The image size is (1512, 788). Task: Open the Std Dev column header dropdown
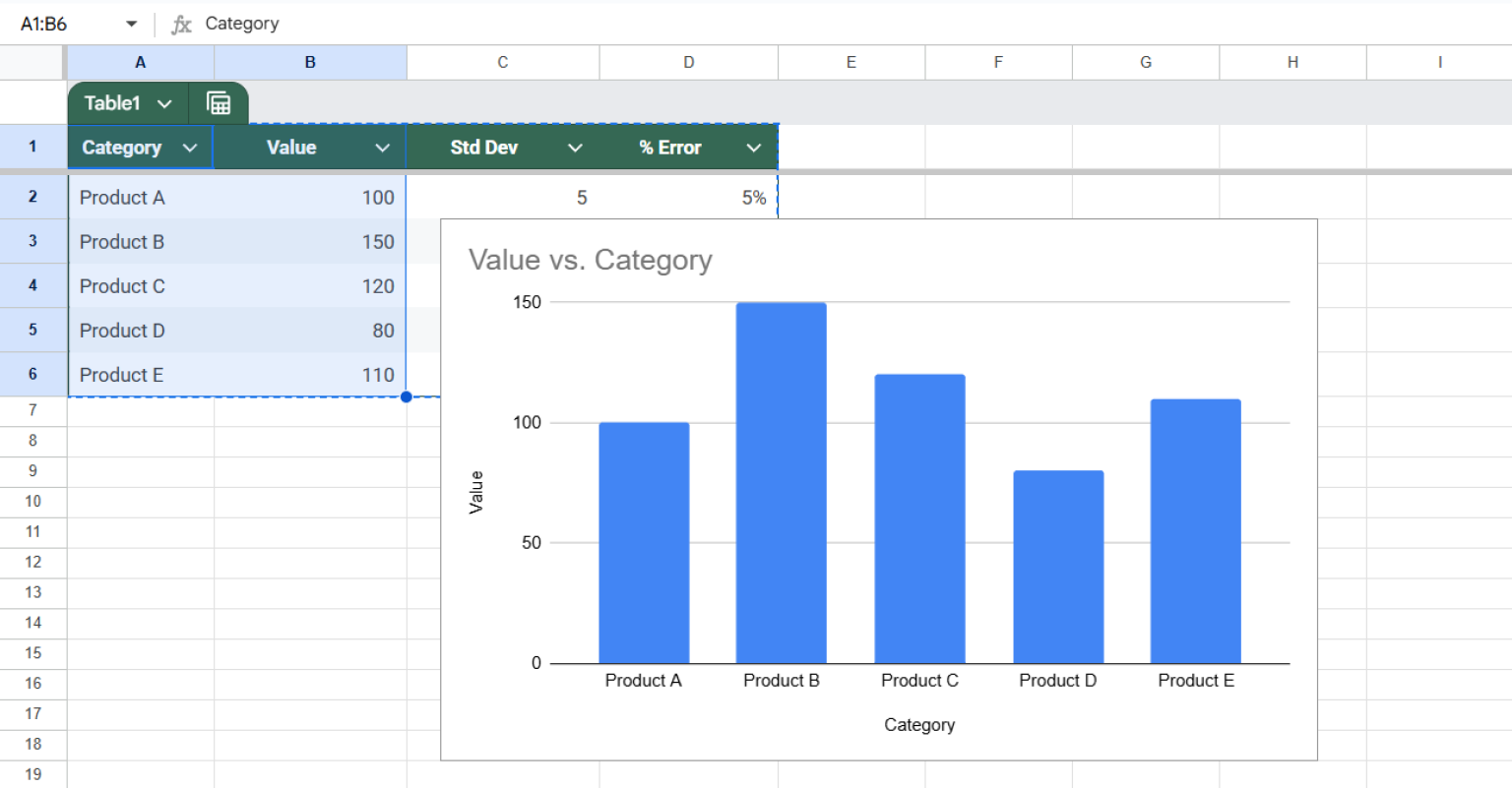coord(576,147)
